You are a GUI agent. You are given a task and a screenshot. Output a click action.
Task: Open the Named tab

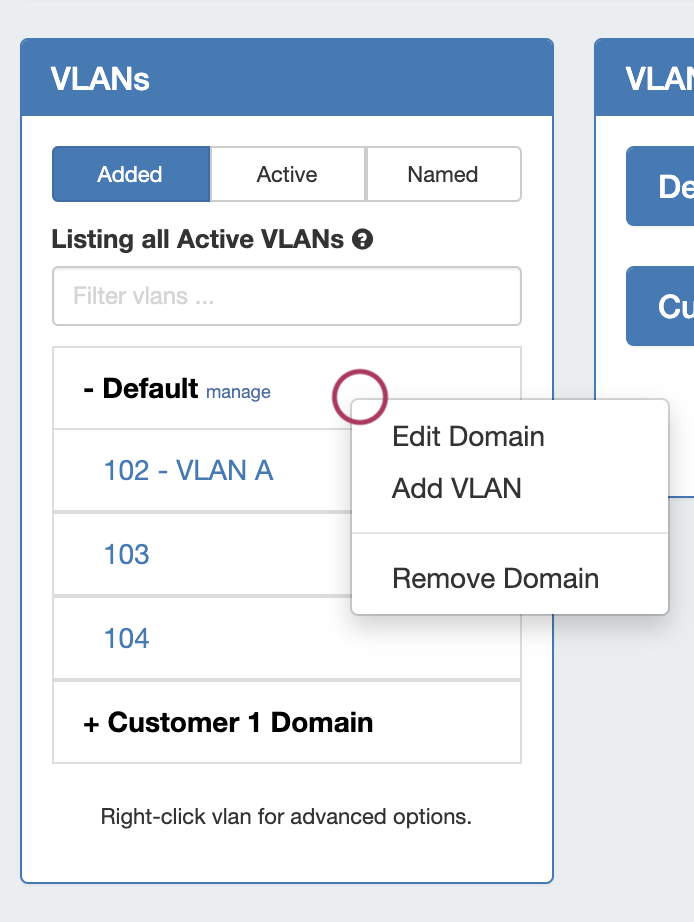pos(443,174)
